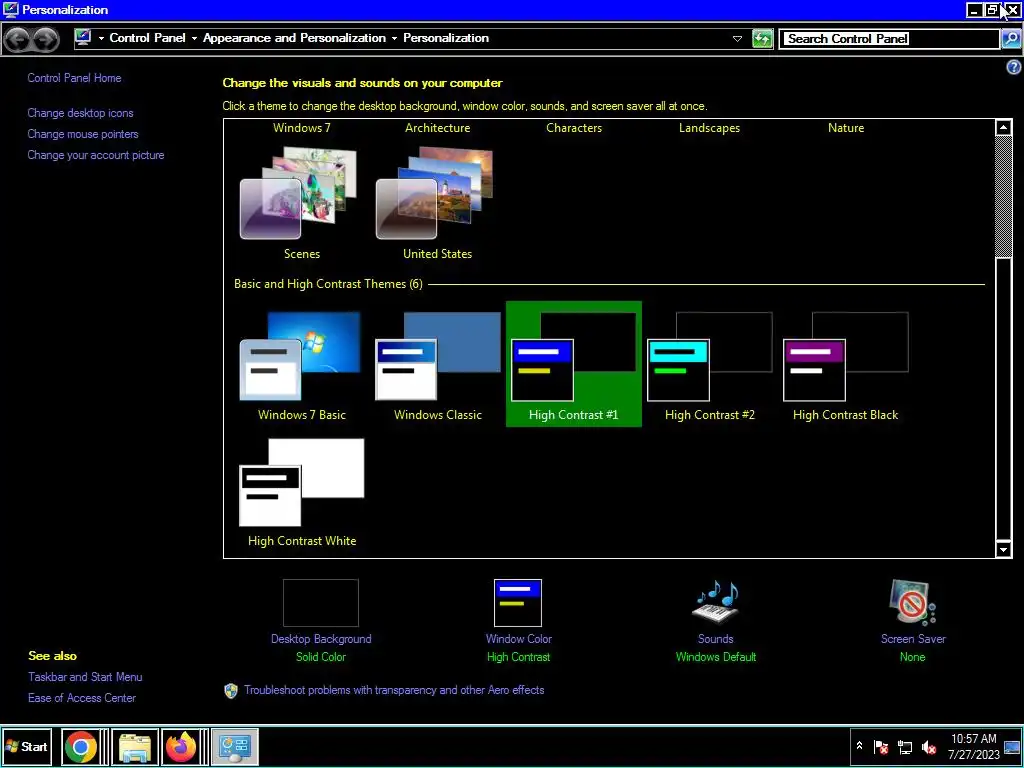The width and height of the screenshot is (1024, 768).
Task: Expand arrow after Appearance and Personalization
Action: pos(394,39)
